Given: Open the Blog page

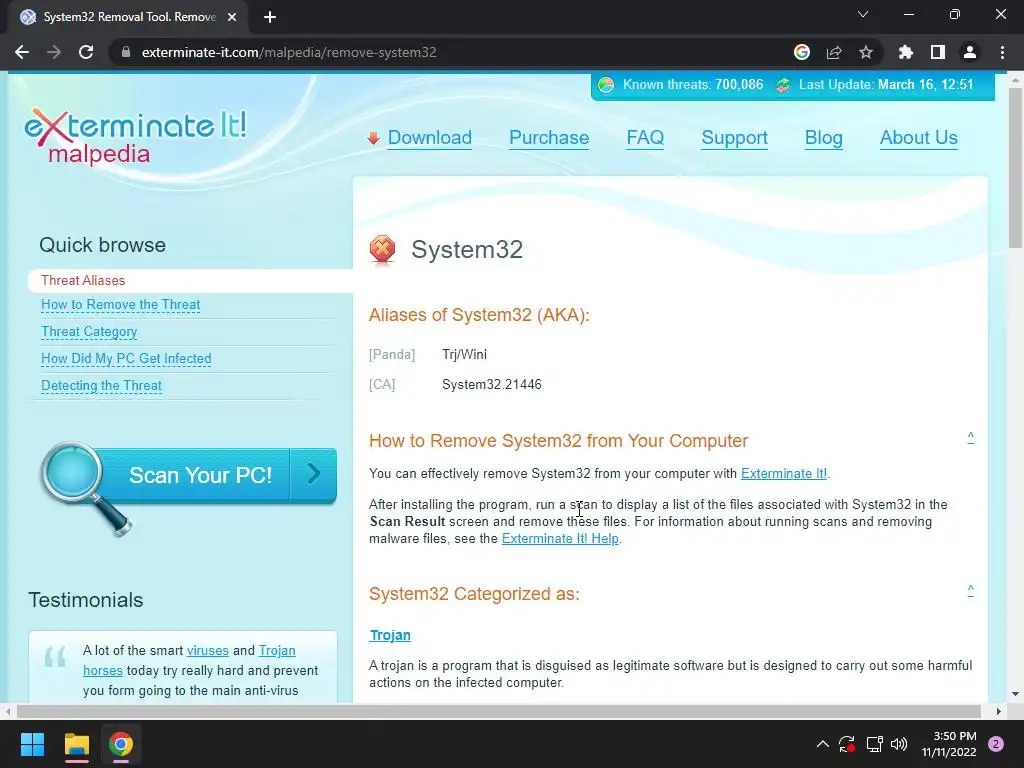Looking at the screenshot, I should [824, 138].
